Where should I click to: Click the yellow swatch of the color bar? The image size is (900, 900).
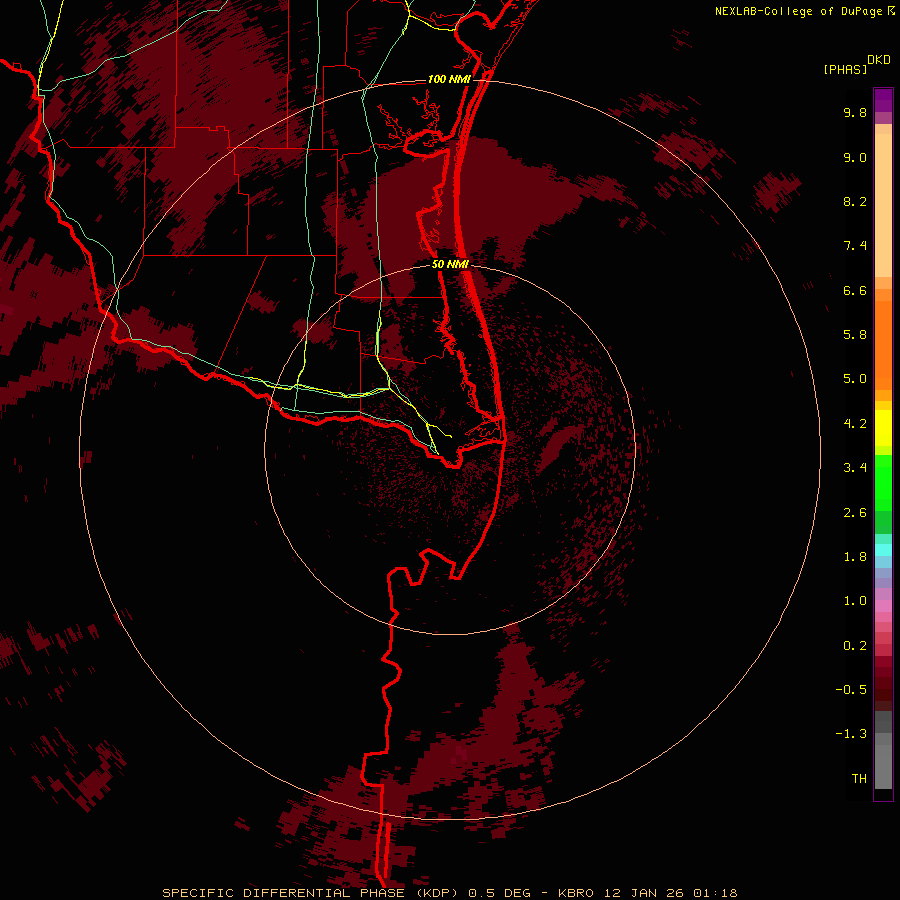click(x=883, y=428)
